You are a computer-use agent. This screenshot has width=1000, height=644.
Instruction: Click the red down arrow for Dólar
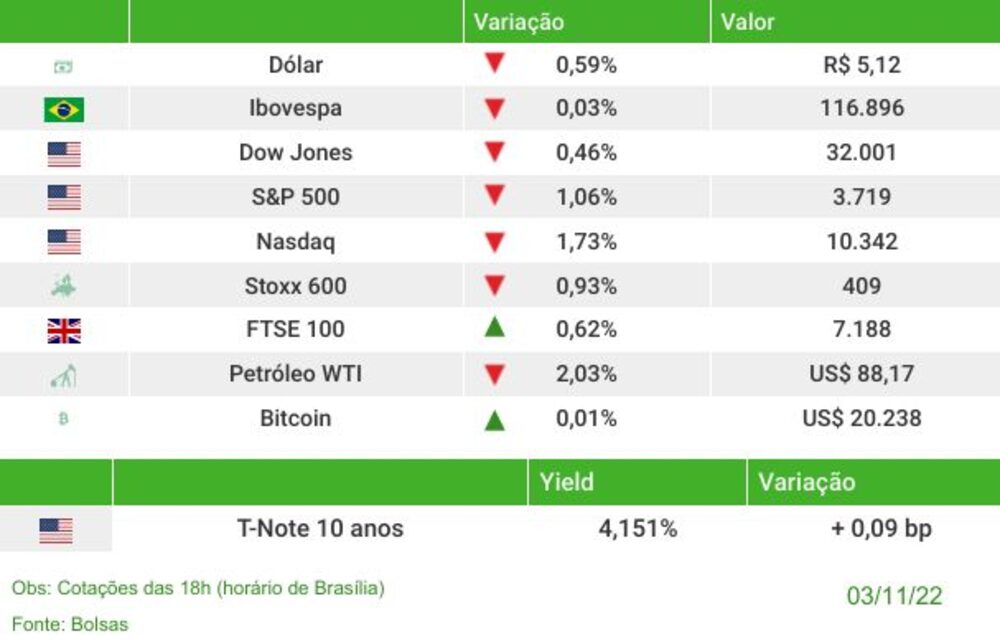pyautogui.click(x=494, y=62)
